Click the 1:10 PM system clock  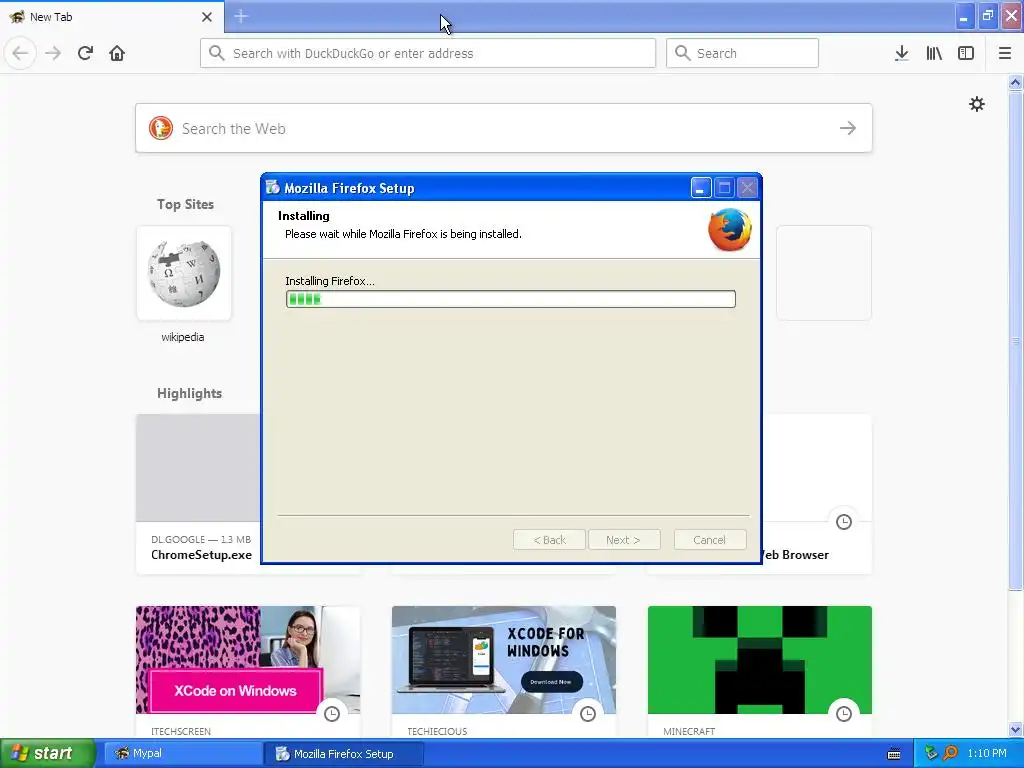pyautogui.click(x=987, y=753)
